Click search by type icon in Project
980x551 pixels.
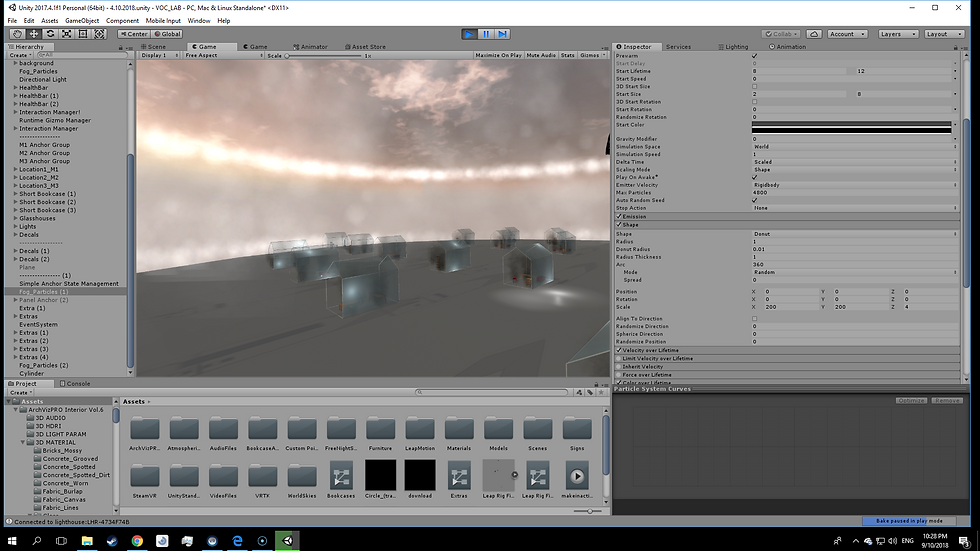579,392
